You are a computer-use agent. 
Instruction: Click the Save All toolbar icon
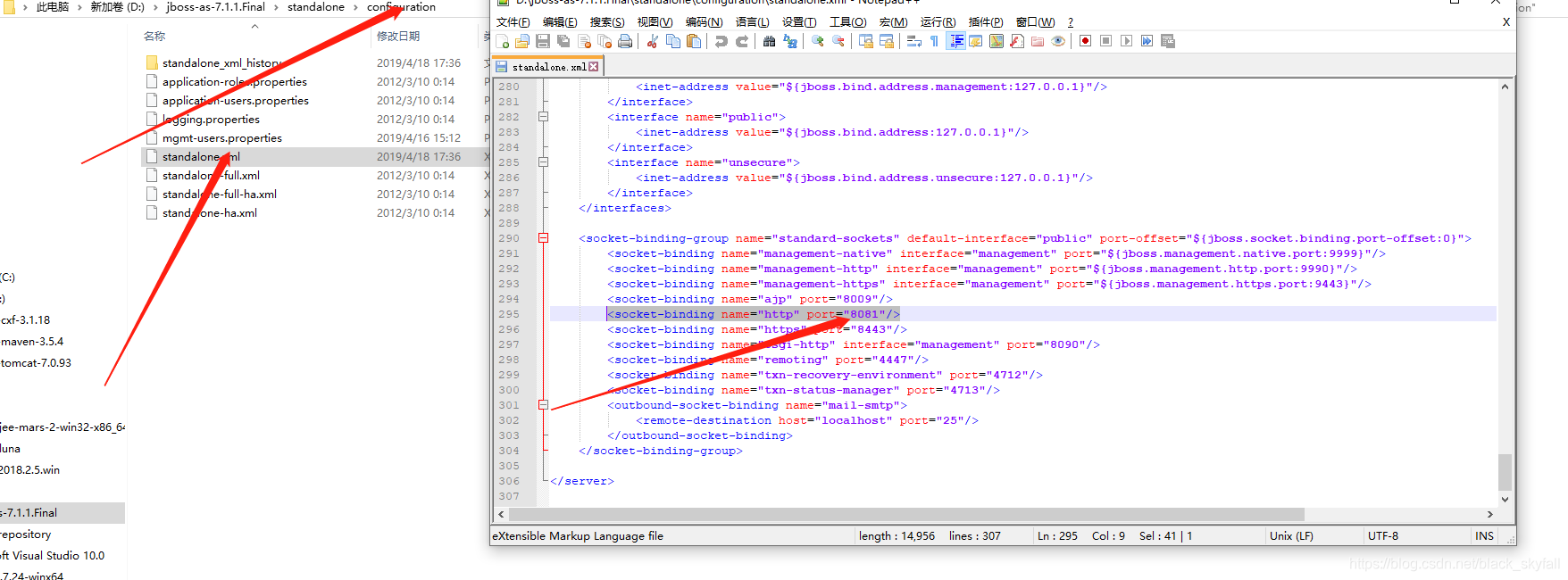point(563,41)
